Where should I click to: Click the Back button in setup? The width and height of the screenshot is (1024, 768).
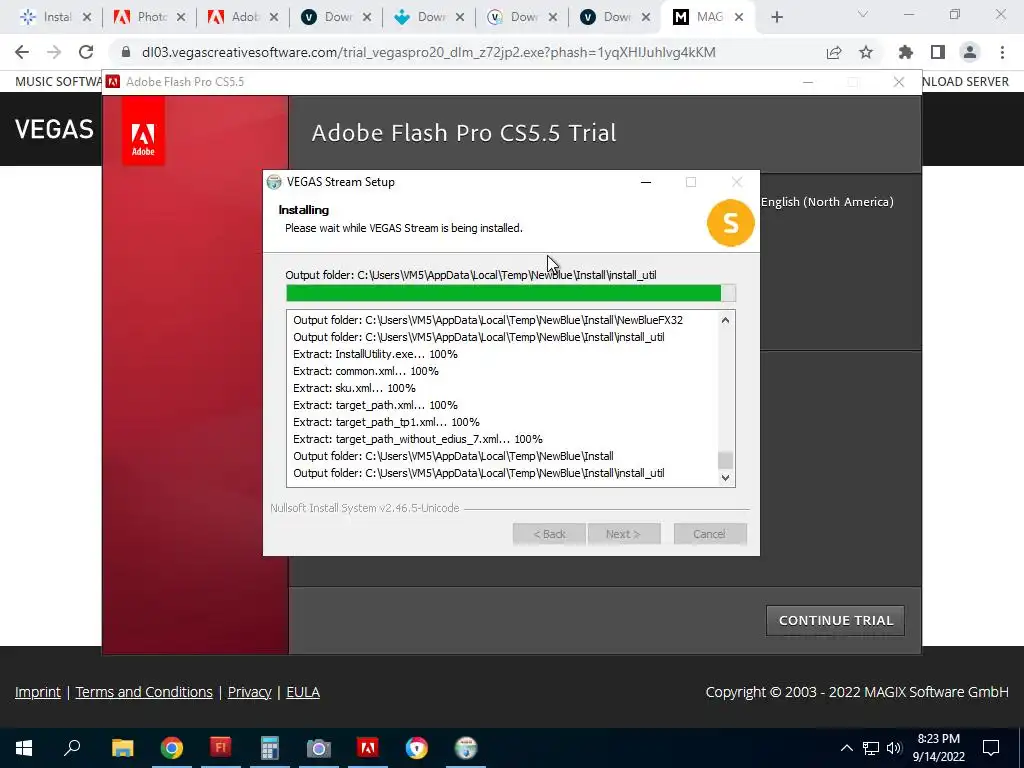[549, 534]
